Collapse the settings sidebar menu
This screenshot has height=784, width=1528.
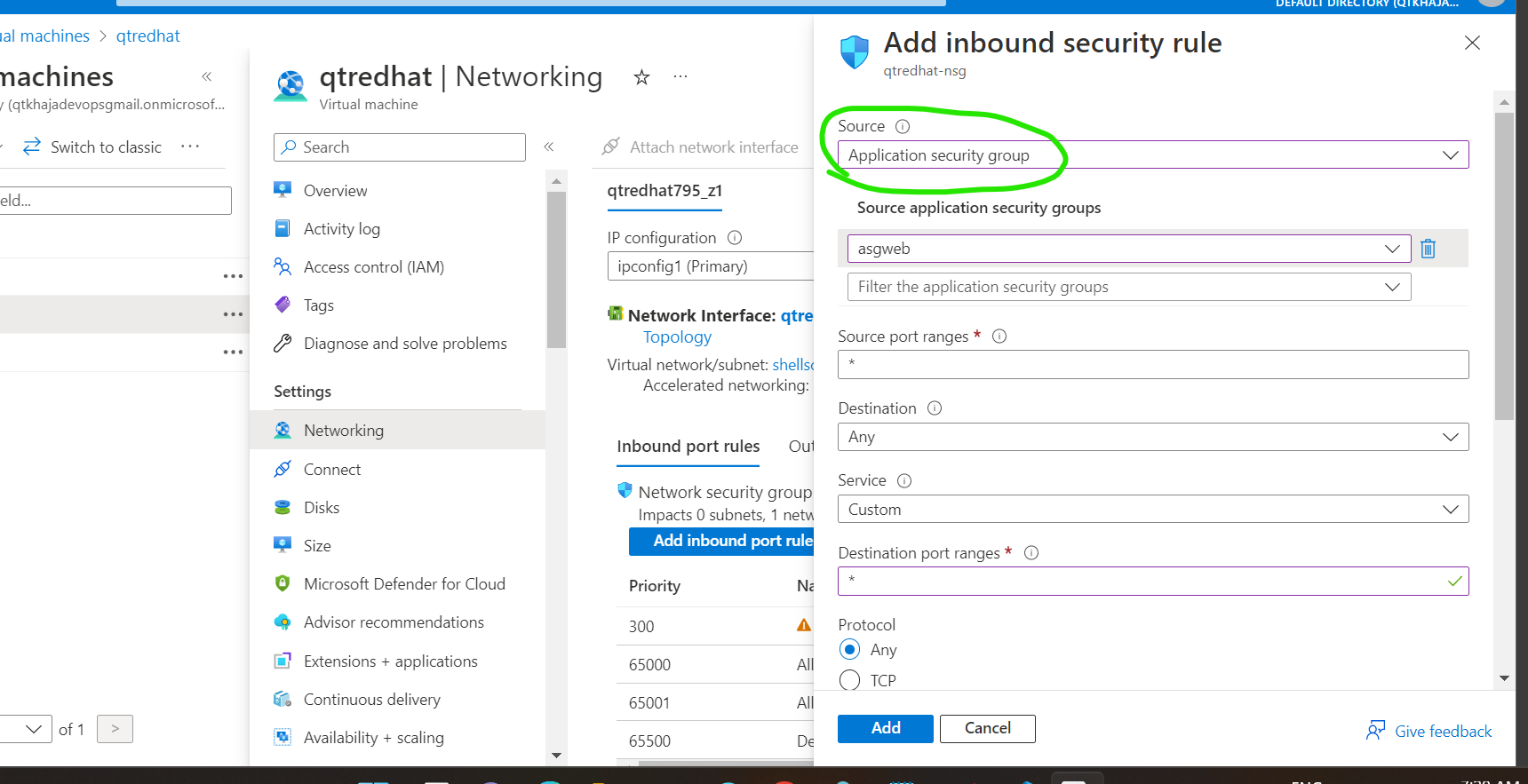[x=549, y=147]
